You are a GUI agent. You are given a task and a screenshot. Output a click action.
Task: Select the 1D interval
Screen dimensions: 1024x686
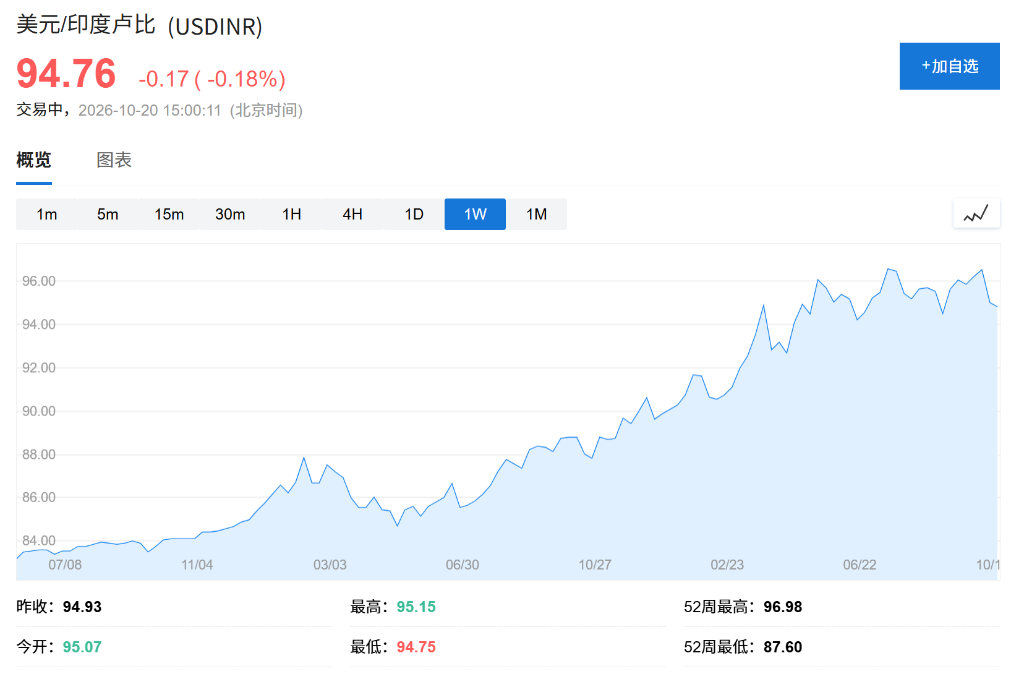(x=414, y=214)
